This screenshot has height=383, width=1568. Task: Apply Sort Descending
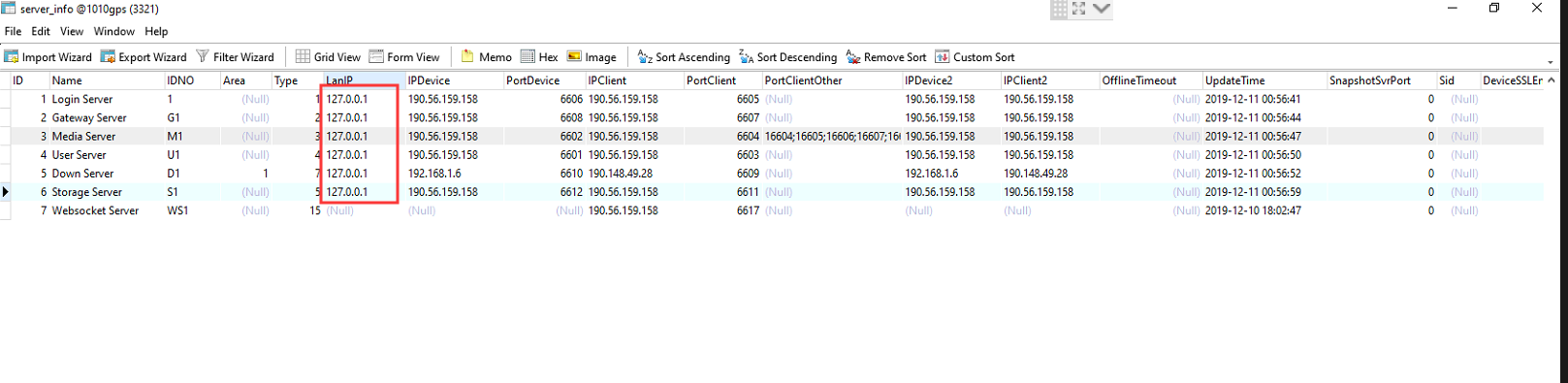tap(787, 57)
